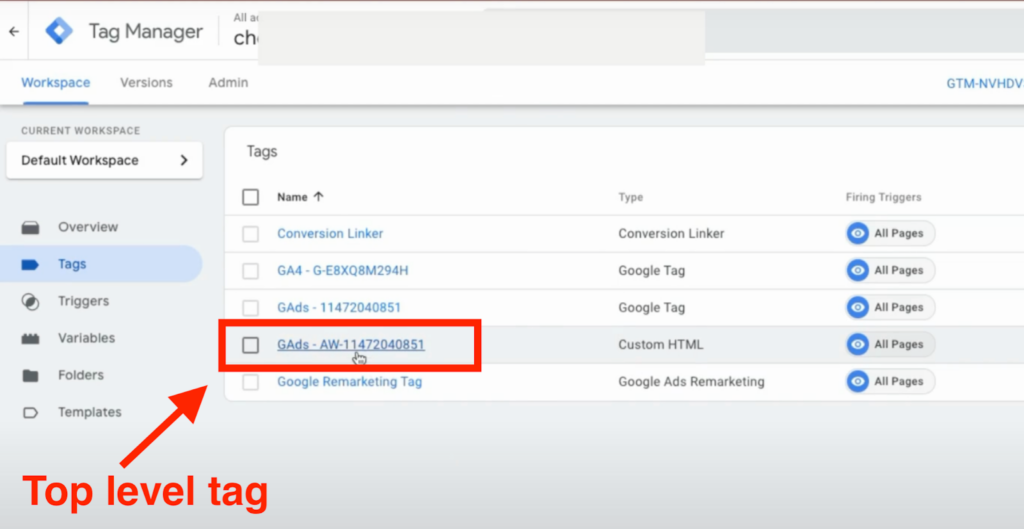Tick the select-all checkbox in table header

[x=250, y=197]
